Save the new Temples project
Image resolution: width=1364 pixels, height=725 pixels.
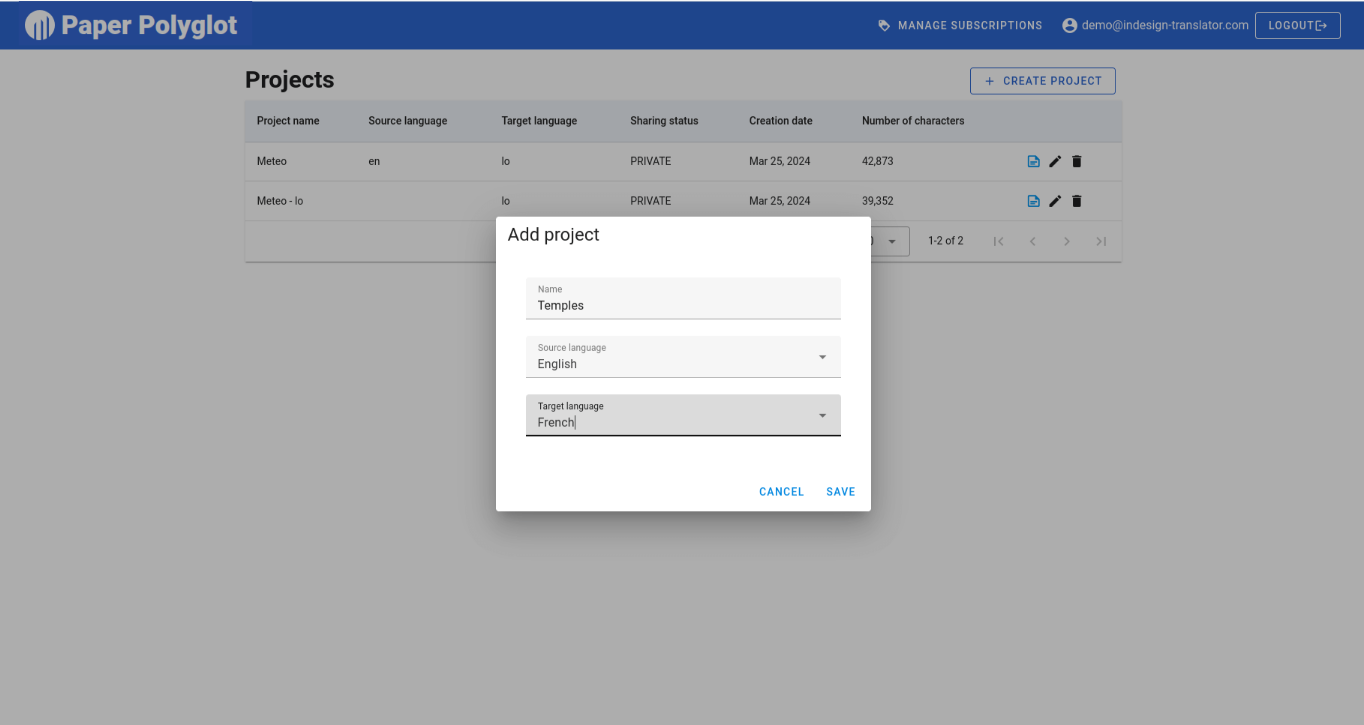(840, 491)
